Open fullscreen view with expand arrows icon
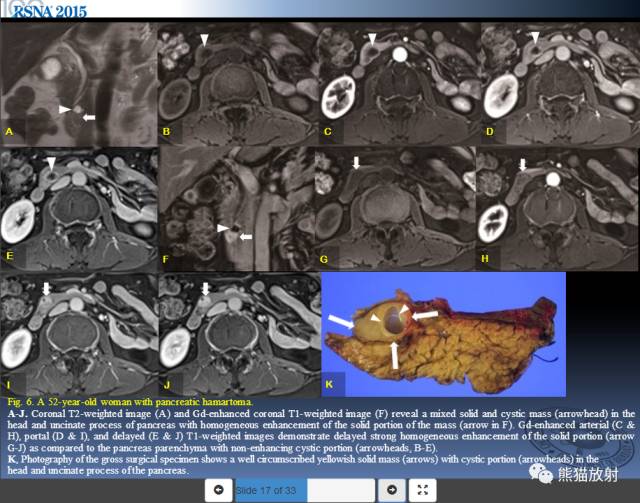Viewport: 640px width, 503px height. [423, 490]
